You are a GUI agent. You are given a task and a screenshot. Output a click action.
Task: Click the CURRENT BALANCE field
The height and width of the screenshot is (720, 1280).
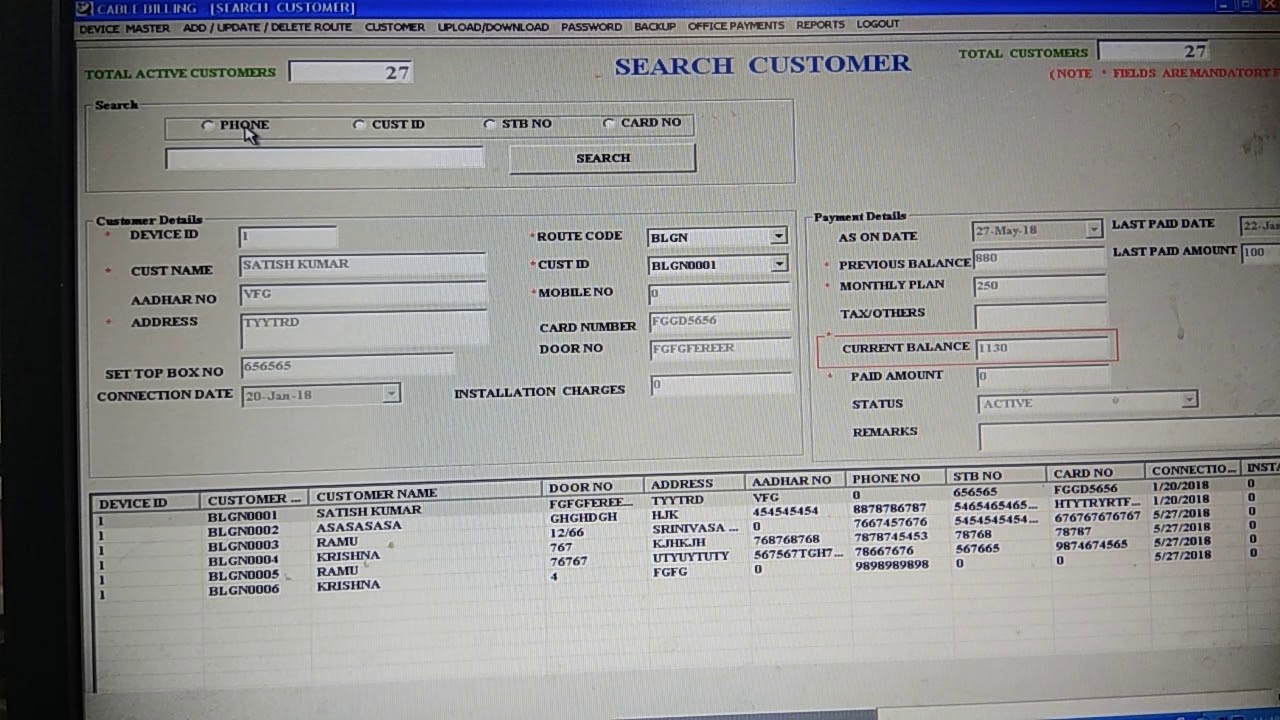pyautogui.click(x=1043, y=348)
